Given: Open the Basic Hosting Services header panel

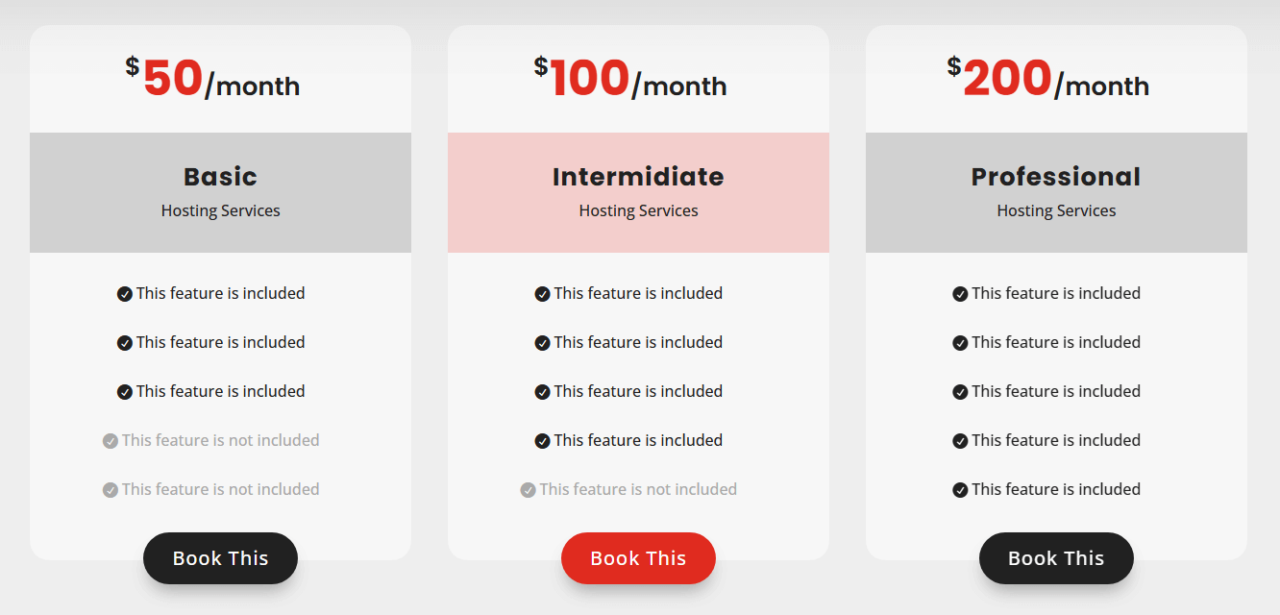Looking at the screenshot, I should point(220,192).
